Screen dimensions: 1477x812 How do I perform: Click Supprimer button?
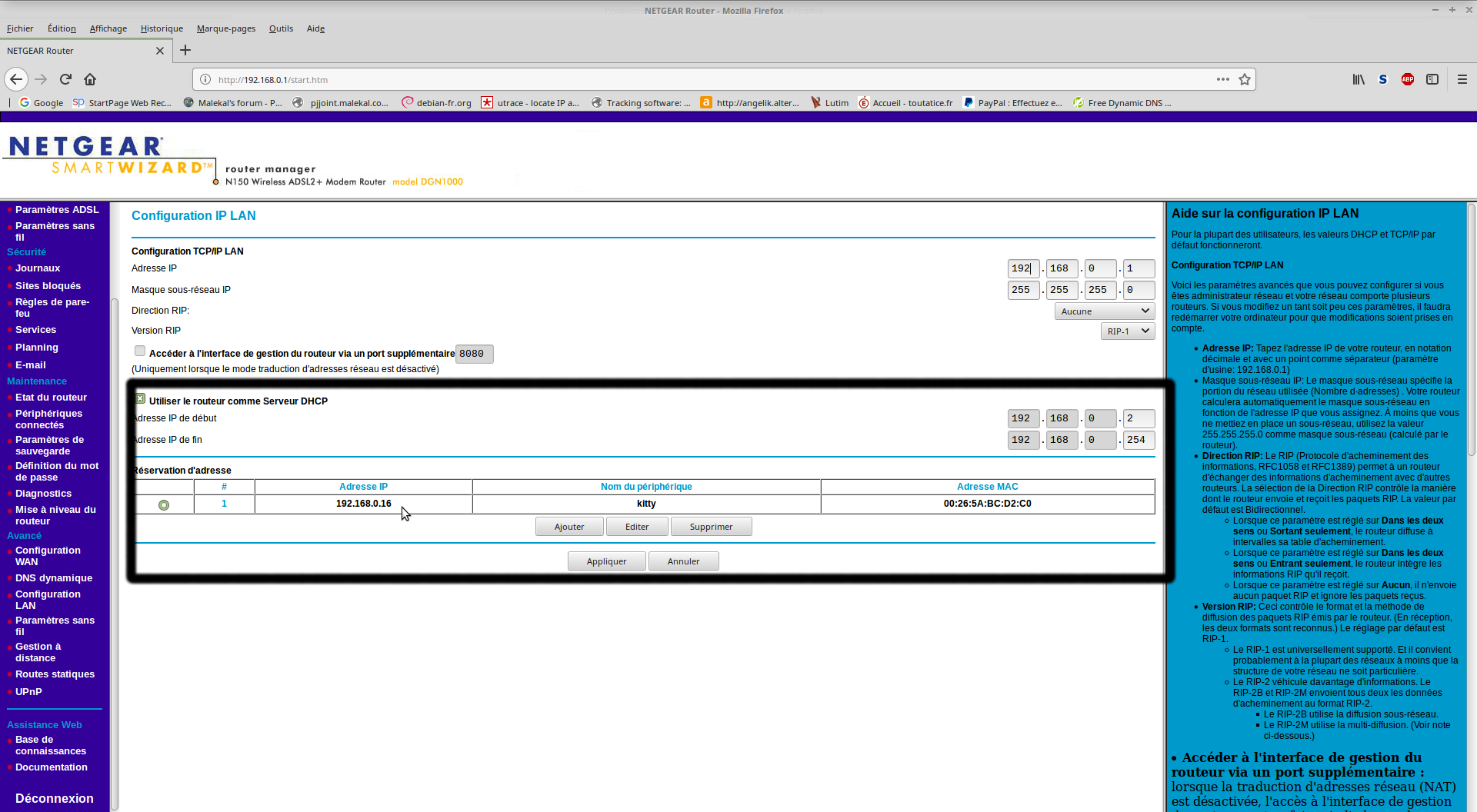click(x=712, y=527)
